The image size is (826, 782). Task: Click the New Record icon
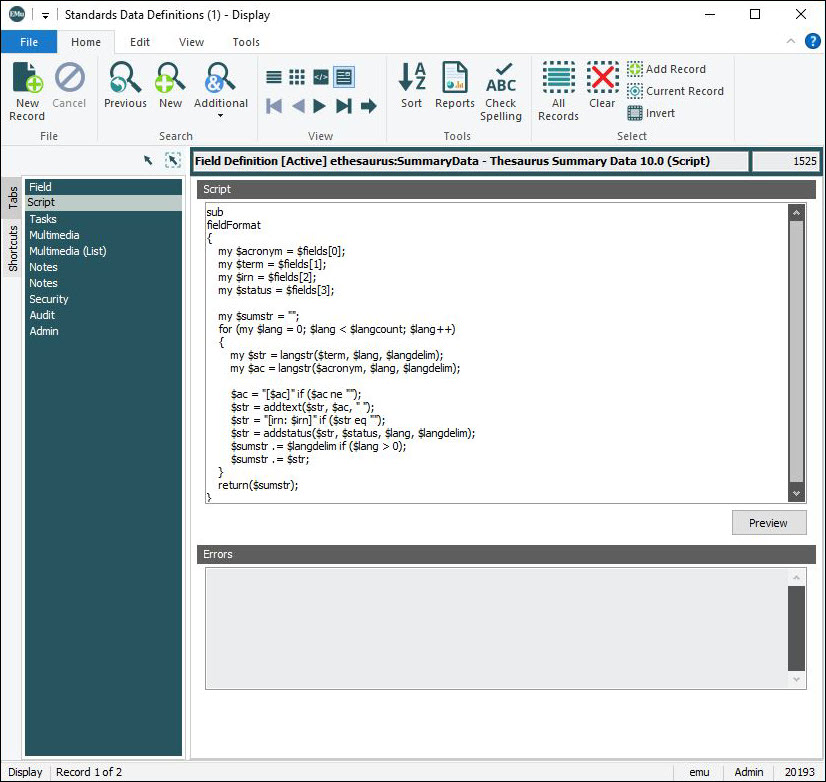pos(27,88)
